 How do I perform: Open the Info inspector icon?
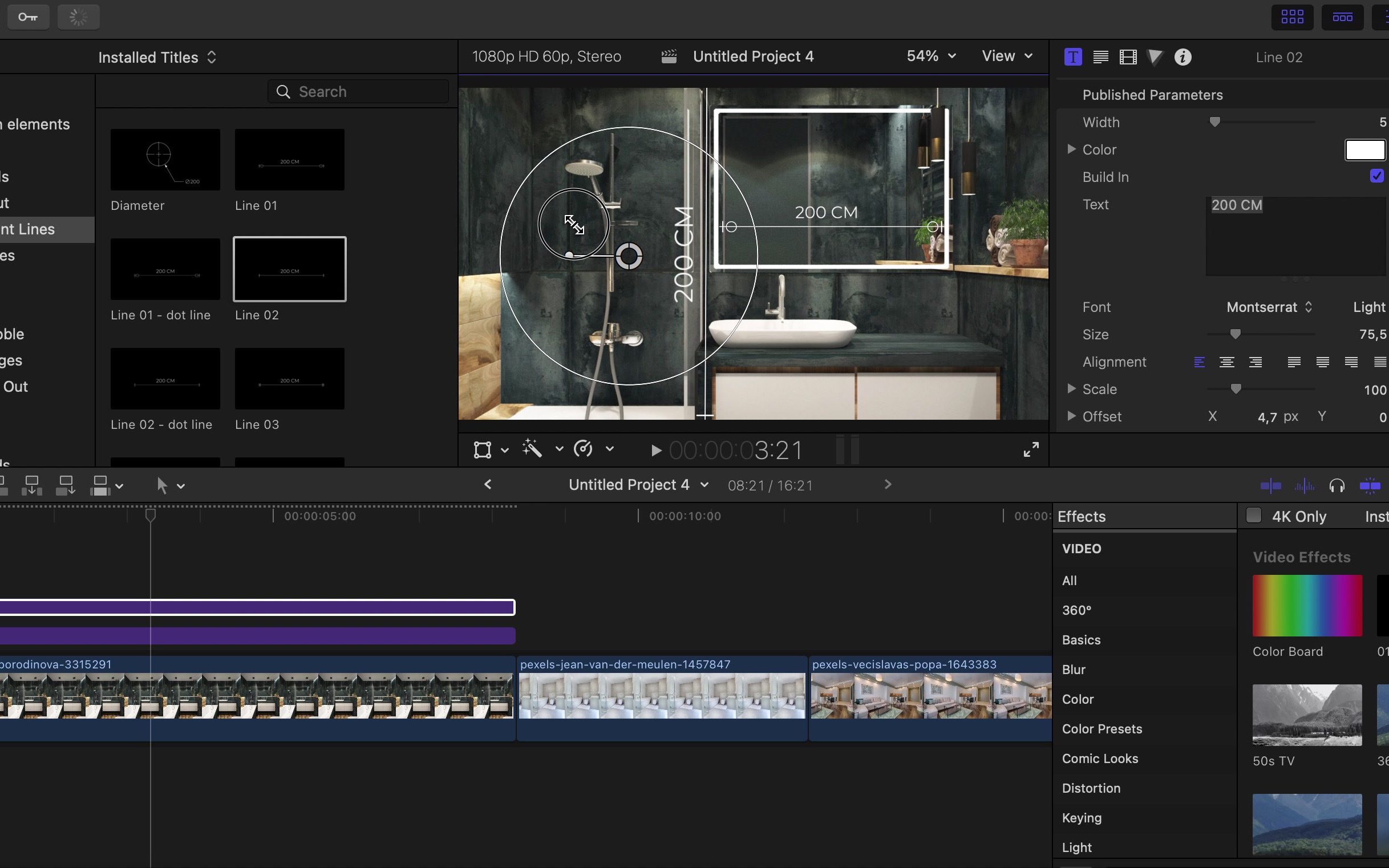coord(1183,57)
